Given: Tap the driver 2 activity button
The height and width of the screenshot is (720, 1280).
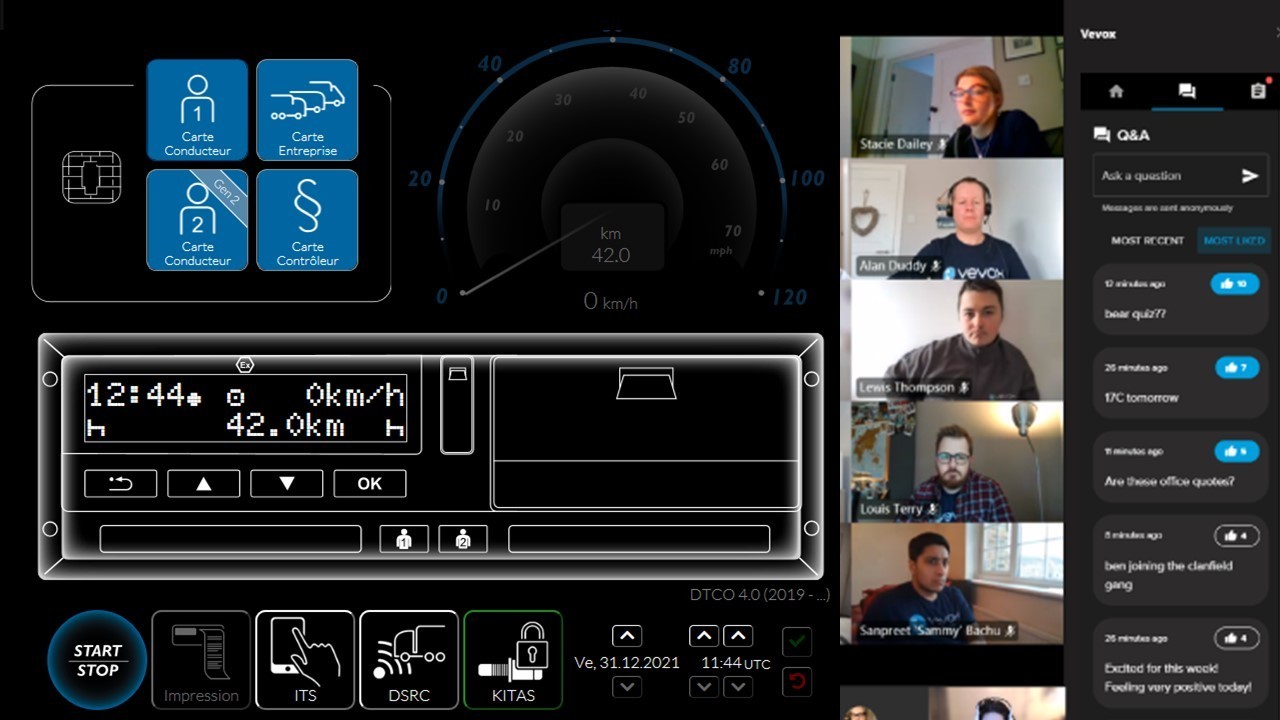Looking at the screenshot, I should [462, 540].
